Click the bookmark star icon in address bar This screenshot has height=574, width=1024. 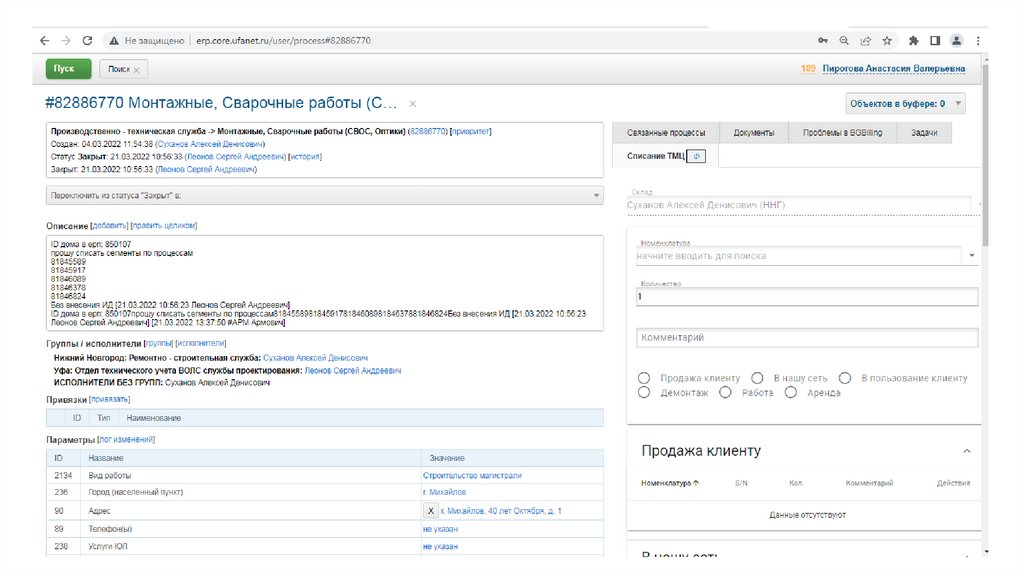(x=886, y=41)
